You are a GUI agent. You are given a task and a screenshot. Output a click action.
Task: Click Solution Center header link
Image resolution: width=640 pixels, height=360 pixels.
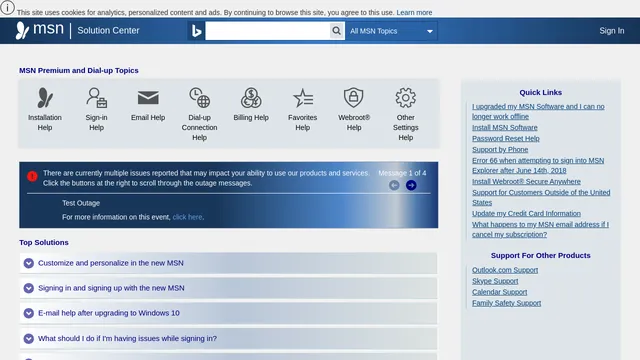pyautogui.click(x=108, y=31)
